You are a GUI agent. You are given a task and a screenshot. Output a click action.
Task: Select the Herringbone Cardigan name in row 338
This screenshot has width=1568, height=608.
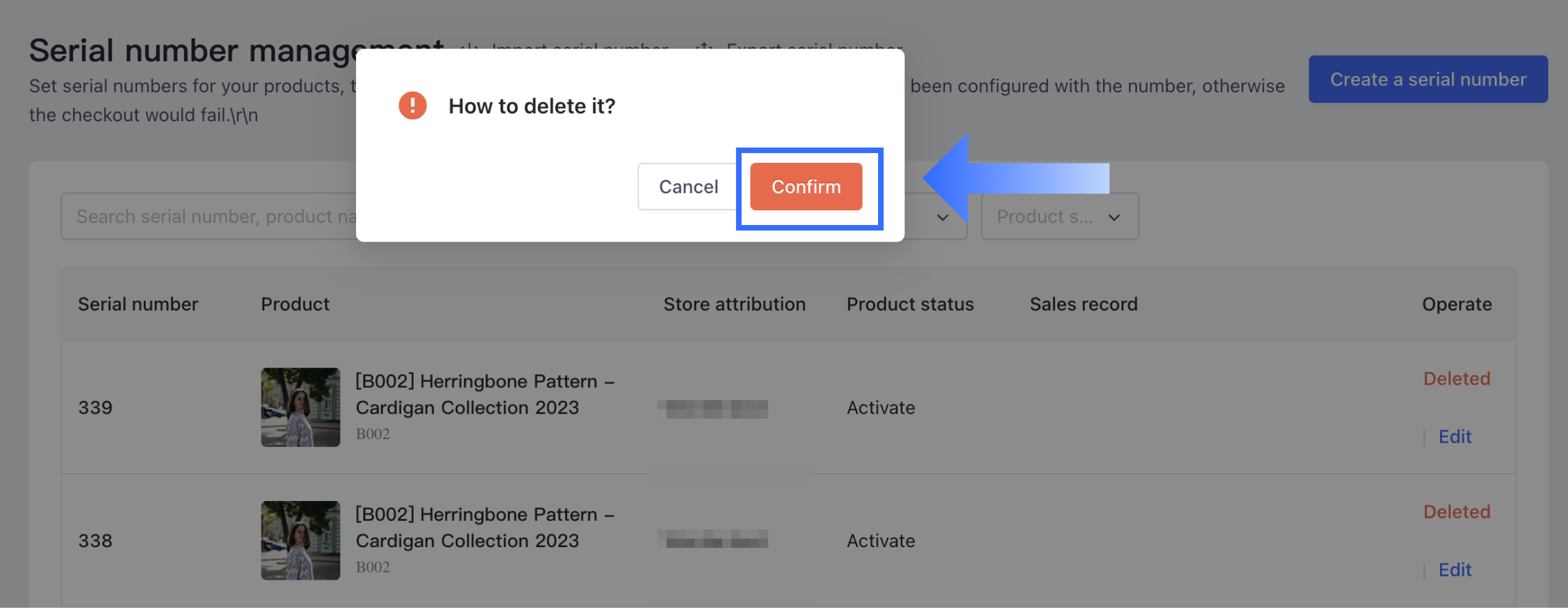click(x=485, y=527)
